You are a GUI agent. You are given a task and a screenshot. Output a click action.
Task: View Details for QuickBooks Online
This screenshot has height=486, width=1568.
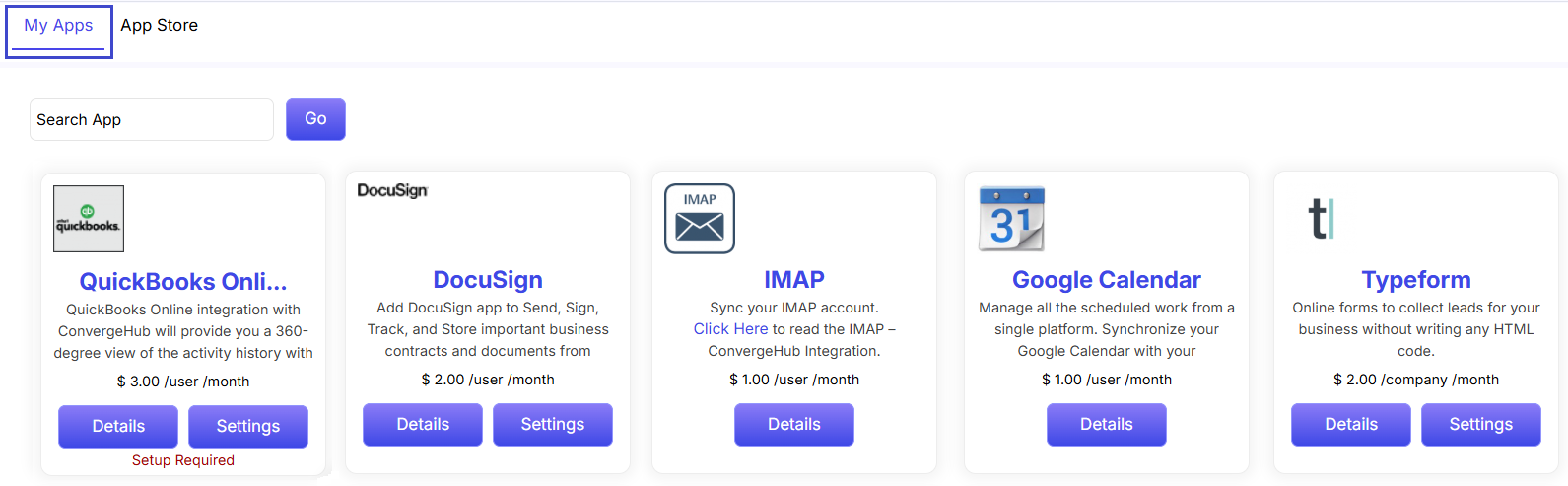pyautogui.click(x=118, y=426)
